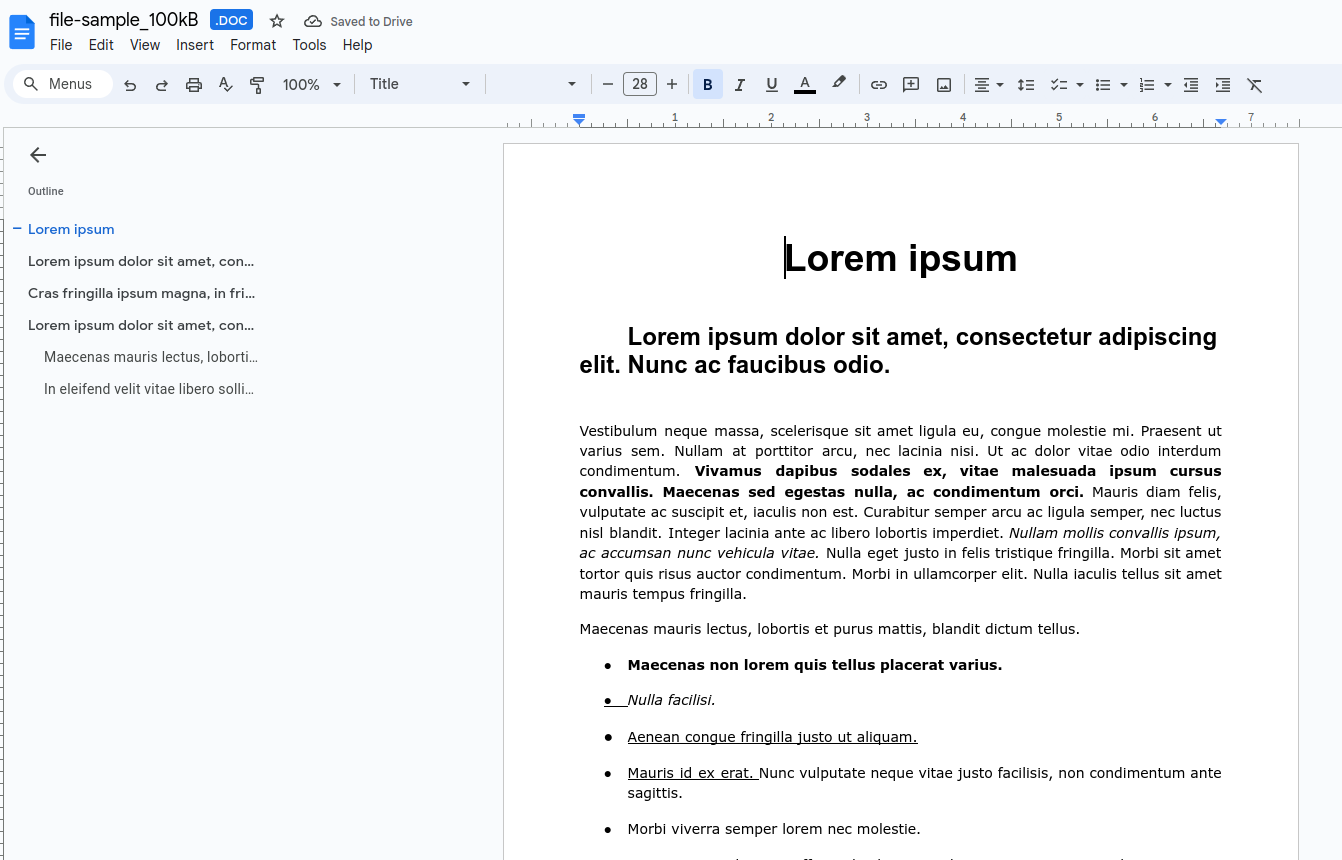
Task: Jump to "Lorem ipsum" in the outline
Action: coord(71,229)
